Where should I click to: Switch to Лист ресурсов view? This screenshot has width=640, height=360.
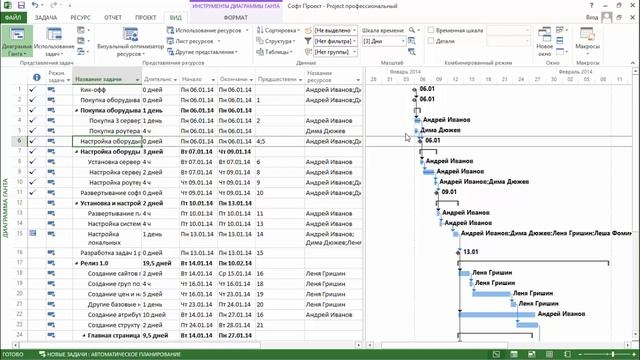[x=193, y=41]
